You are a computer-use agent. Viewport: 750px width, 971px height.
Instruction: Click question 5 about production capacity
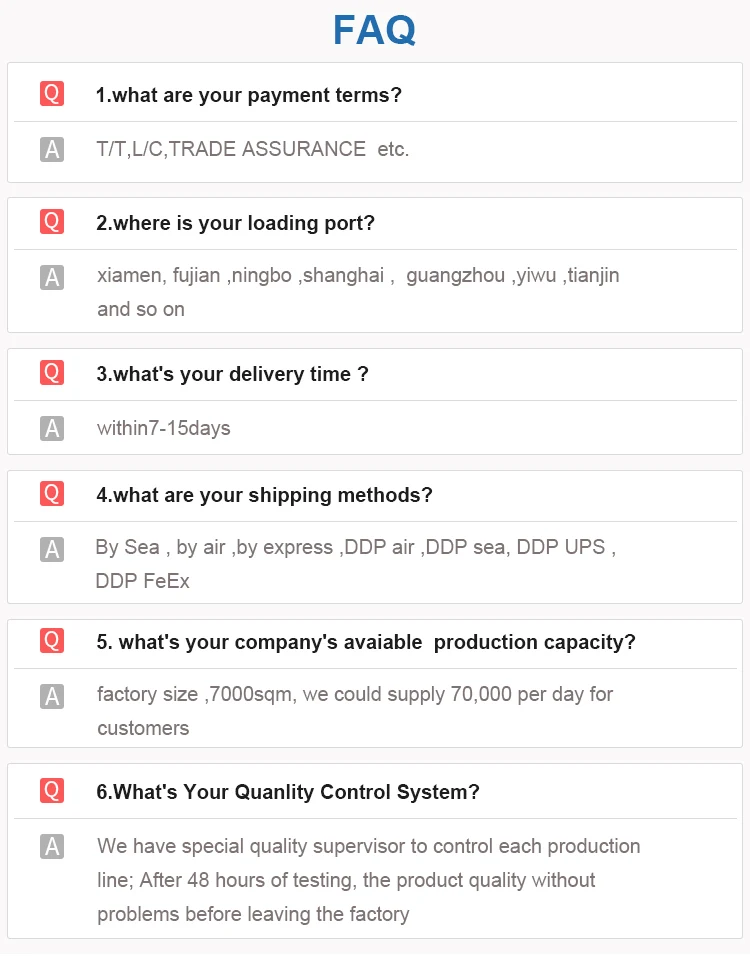tap(366, 642)
